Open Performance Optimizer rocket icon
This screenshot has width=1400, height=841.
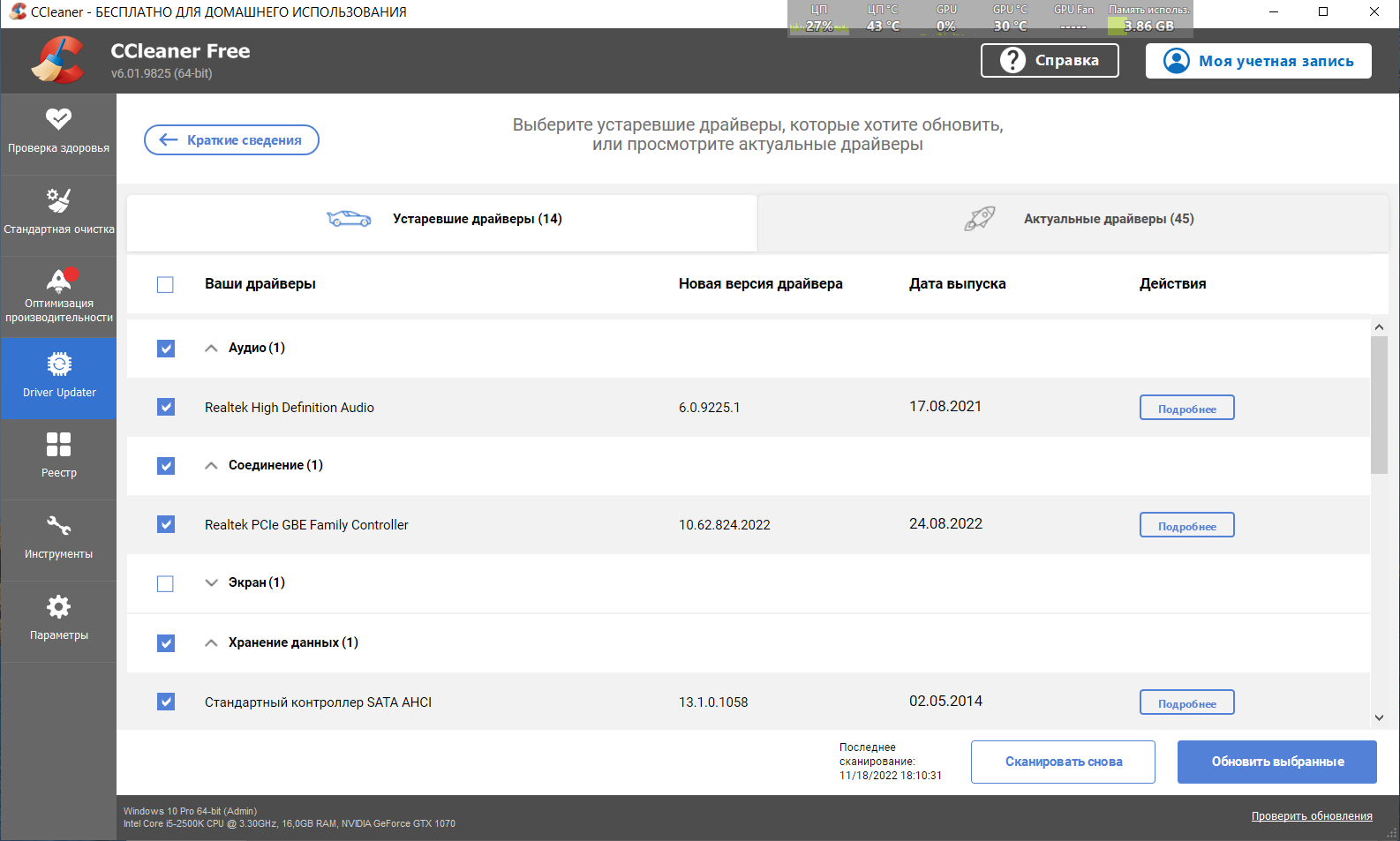tap(59, 280)
